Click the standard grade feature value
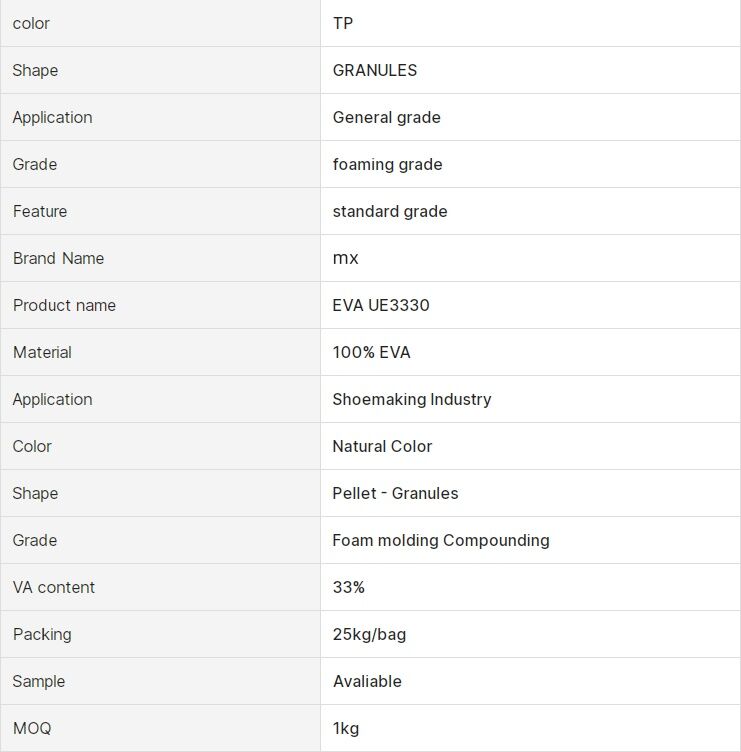Image resolution: width=741 pixels, height=752 pixels. point(390,212)
